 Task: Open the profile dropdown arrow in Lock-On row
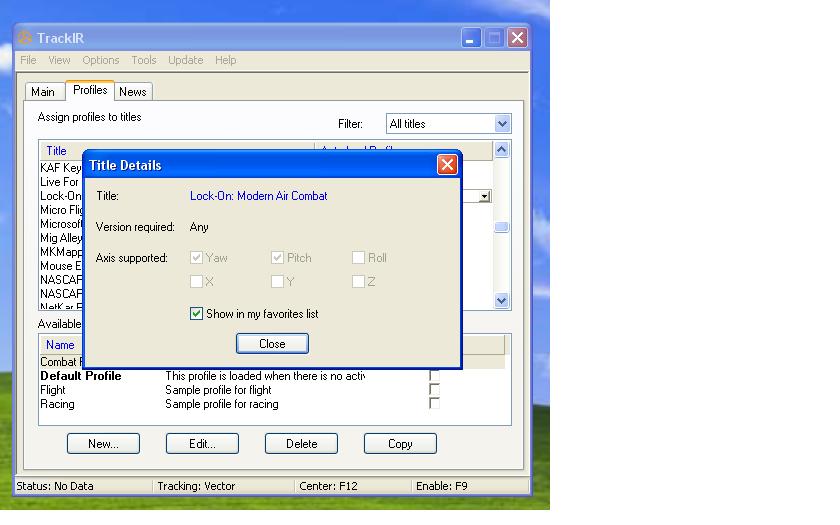484,197
